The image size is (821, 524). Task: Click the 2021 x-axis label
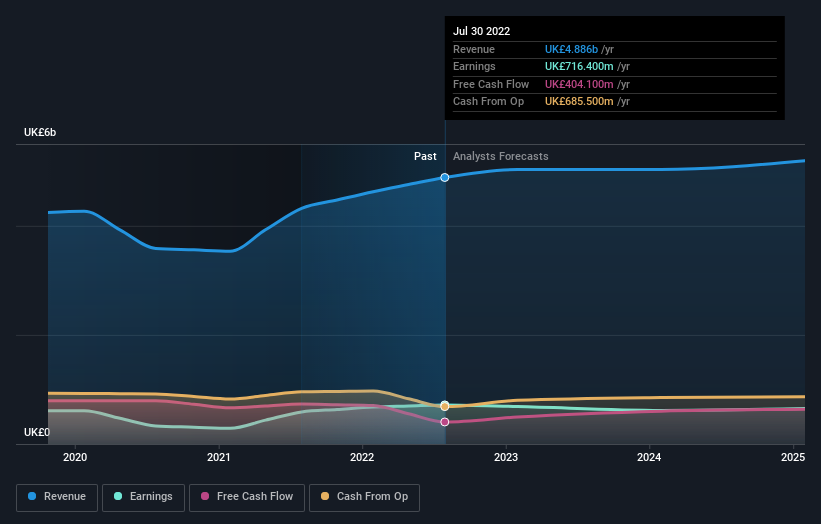click(x=218, y=457)
